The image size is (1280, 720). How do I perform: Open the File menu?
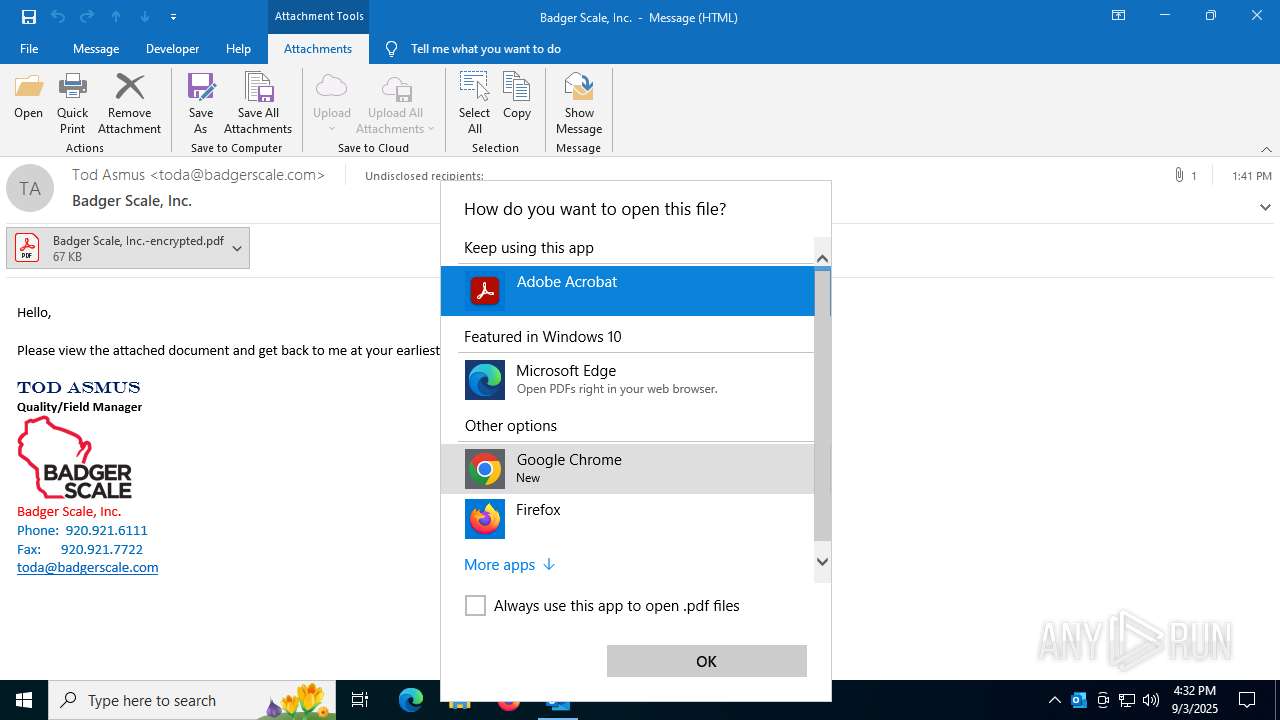[29, 49]
